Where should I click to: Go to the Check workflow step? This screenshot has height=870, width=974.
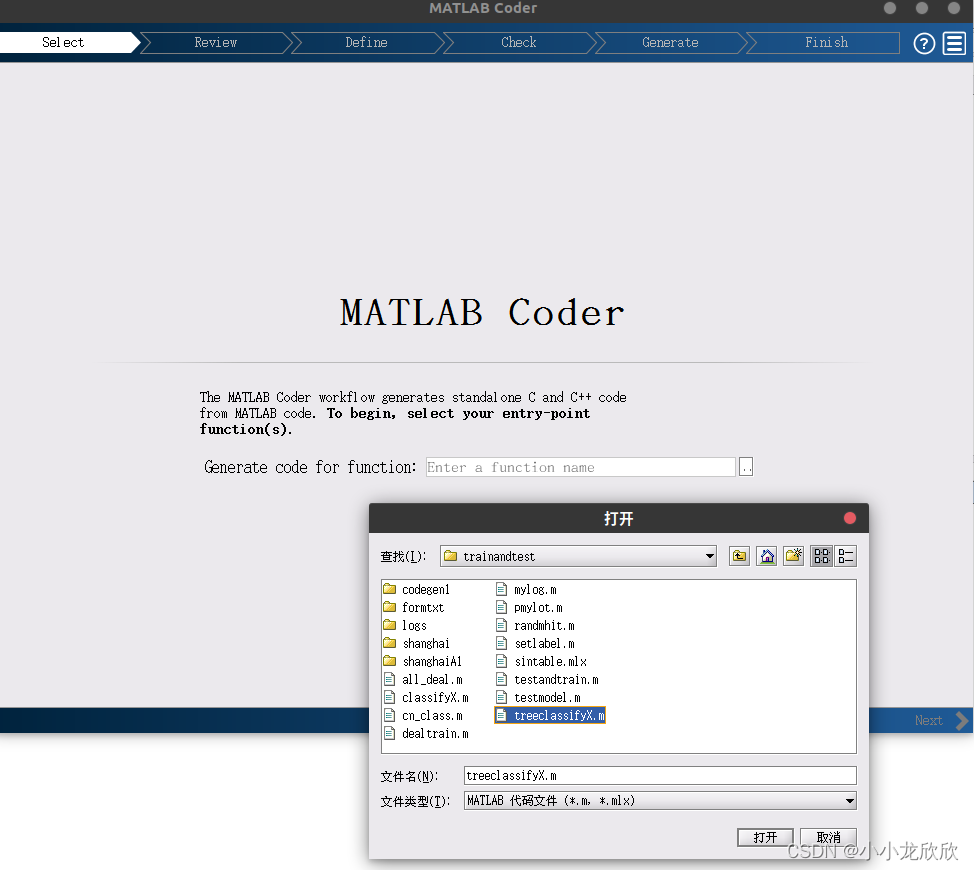tap(519, 42)
